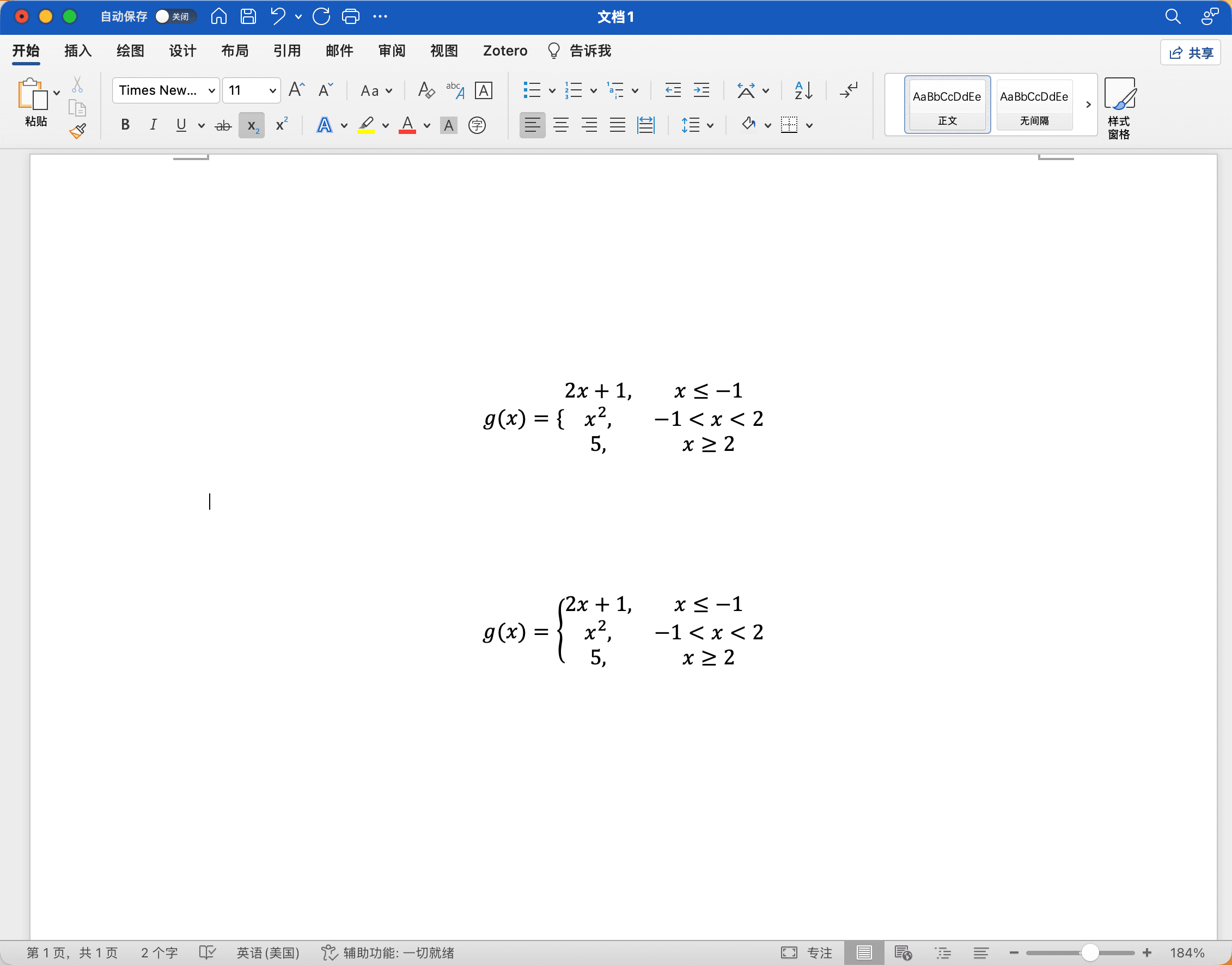
Task: Click the 共享 button
Action: [x=1190, y=52]
